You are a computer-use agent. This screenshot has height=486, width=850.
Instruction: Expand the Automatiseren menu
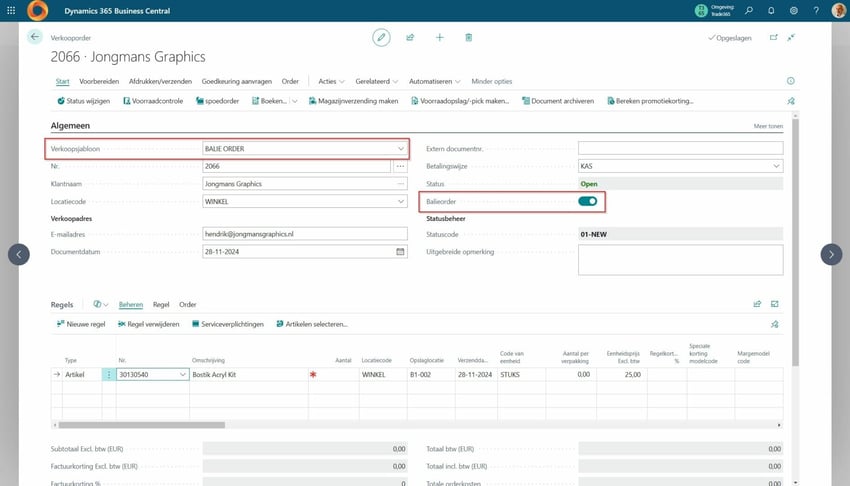coord(435,81)
